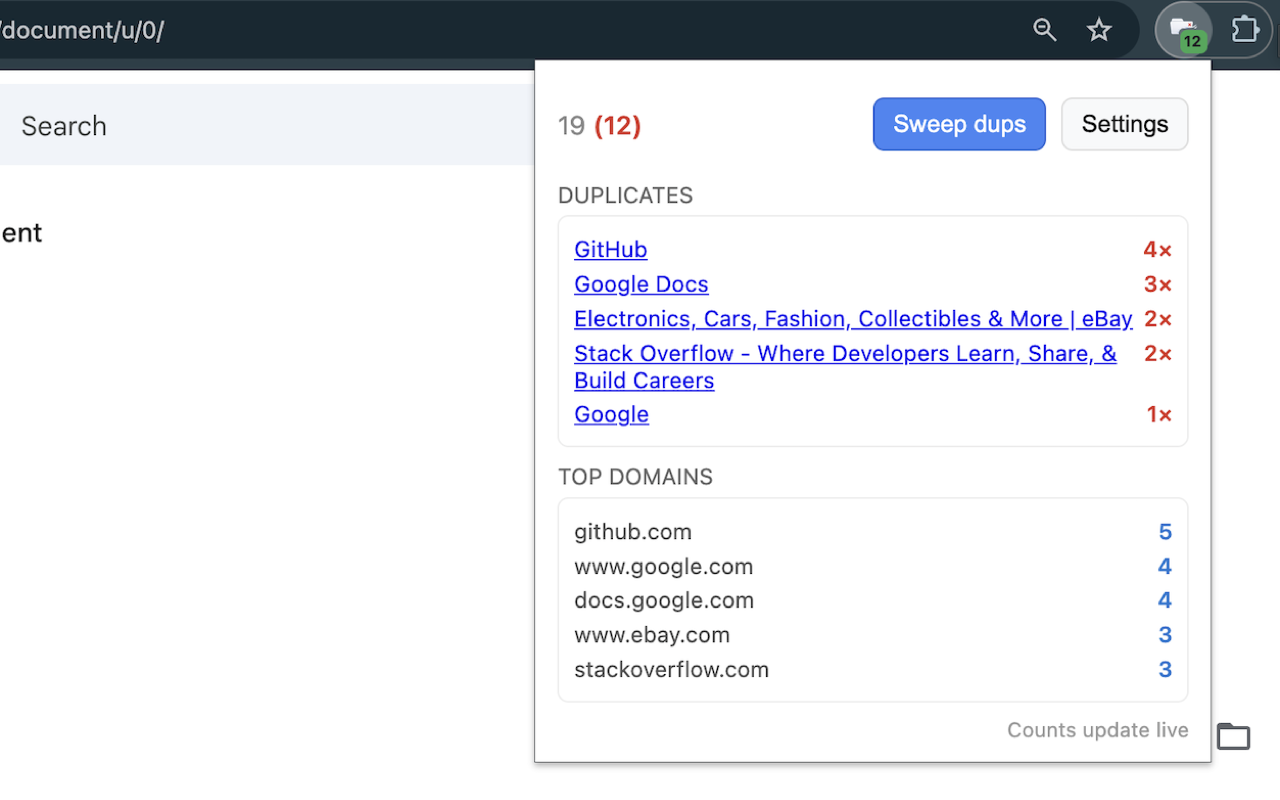Click the count 3 beside www.ebay.com
This screenshot has width=1280, height=800.
[x=1165, y=635]
